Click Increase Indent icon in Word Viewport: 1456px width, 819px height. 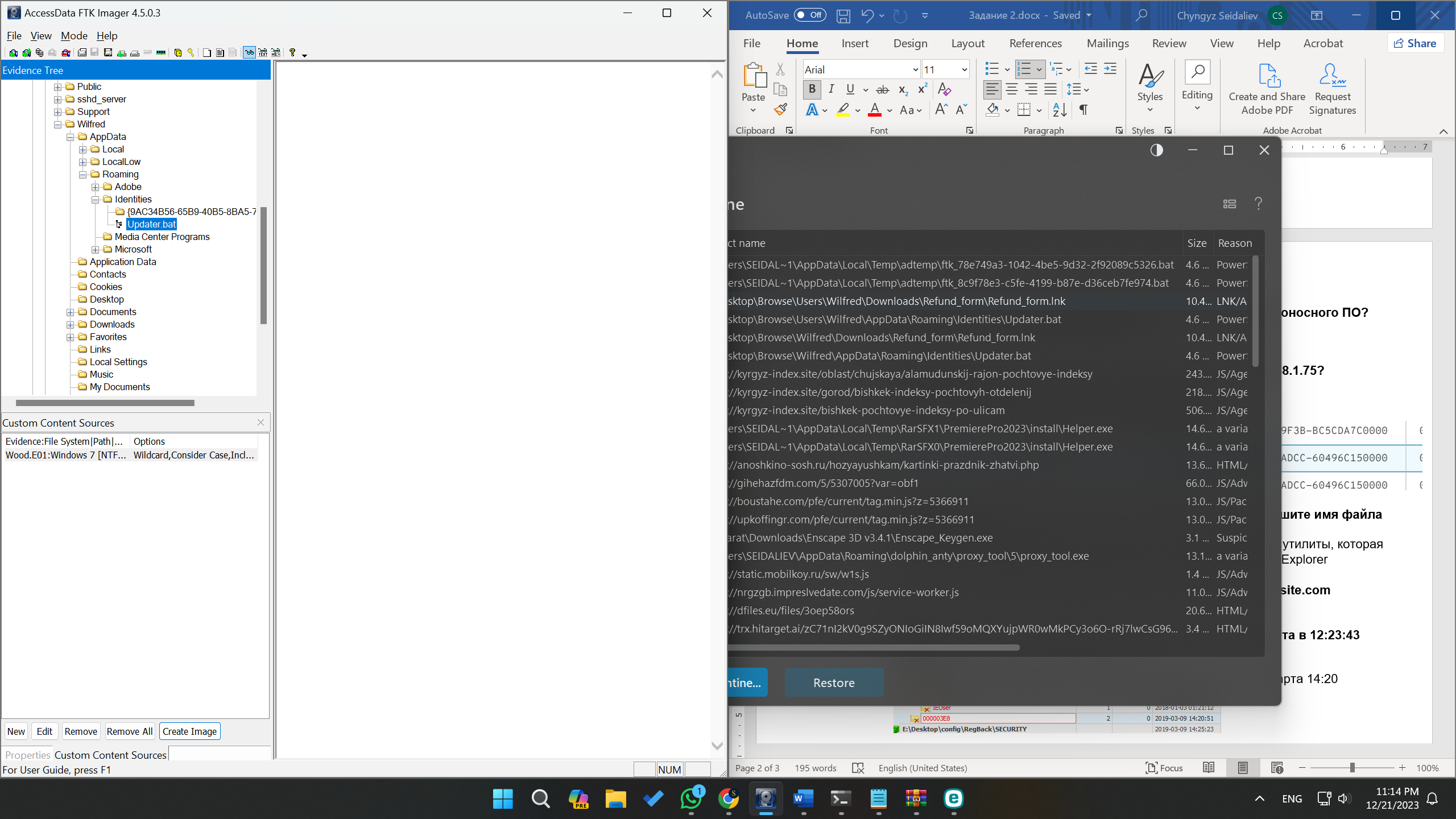click(x=1110, y=69)
